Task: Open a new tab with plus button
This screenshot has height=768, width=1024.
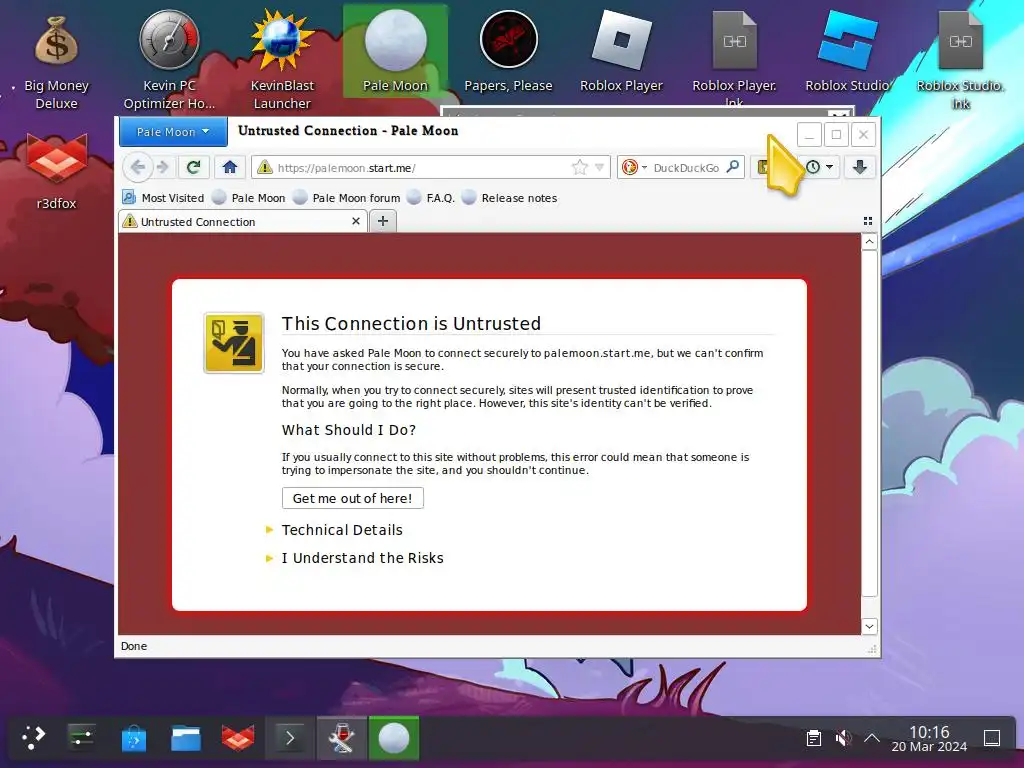Action: coord(383,221)
